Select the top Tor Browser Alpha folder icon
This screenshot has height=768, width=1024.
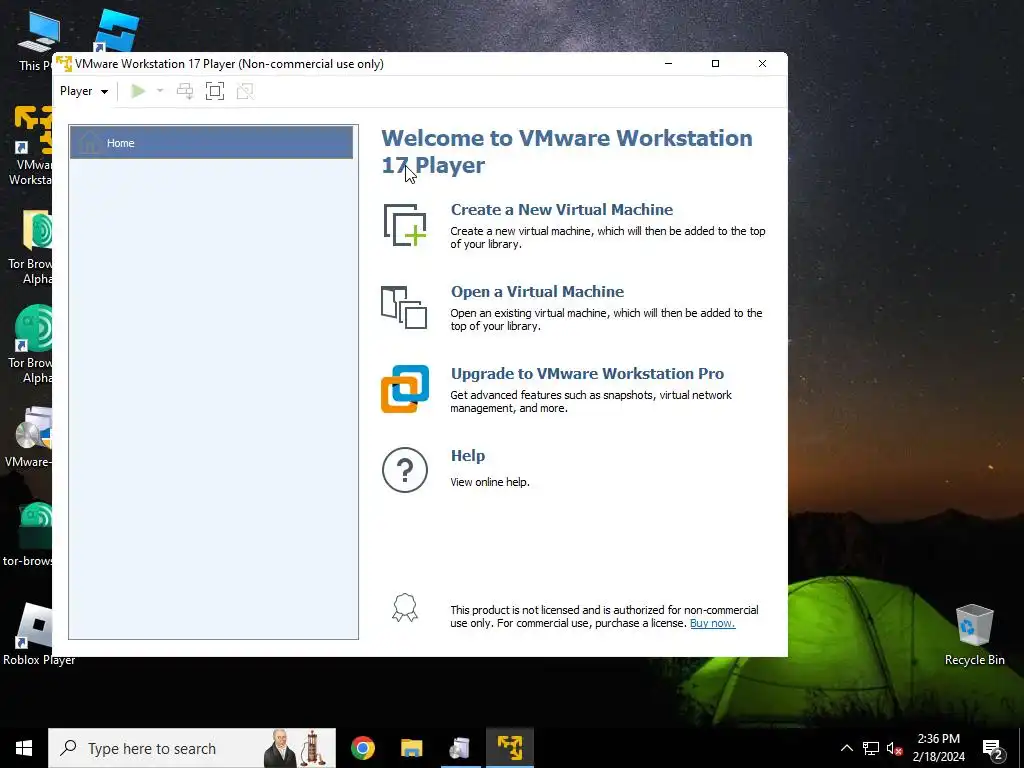point(31,247)
